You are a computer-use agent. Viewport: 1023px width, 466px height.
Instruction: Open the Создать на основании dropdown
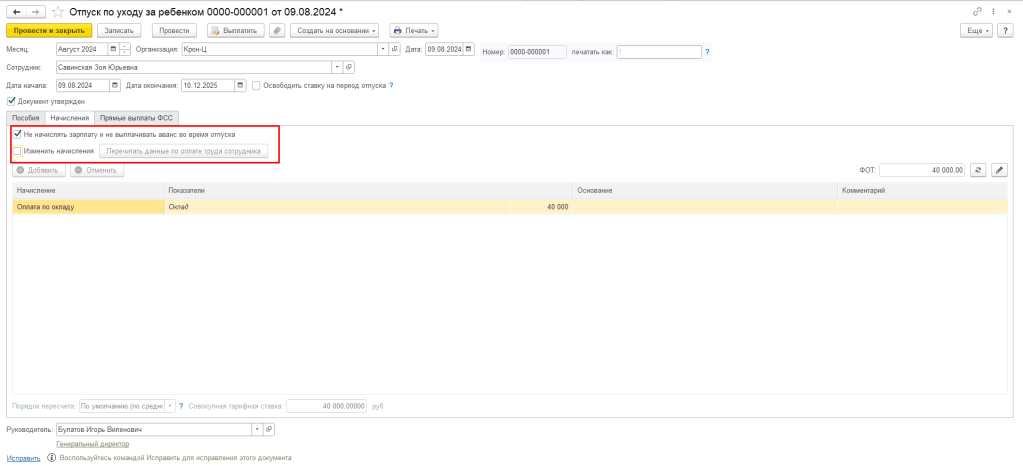[x=336, y=31]
